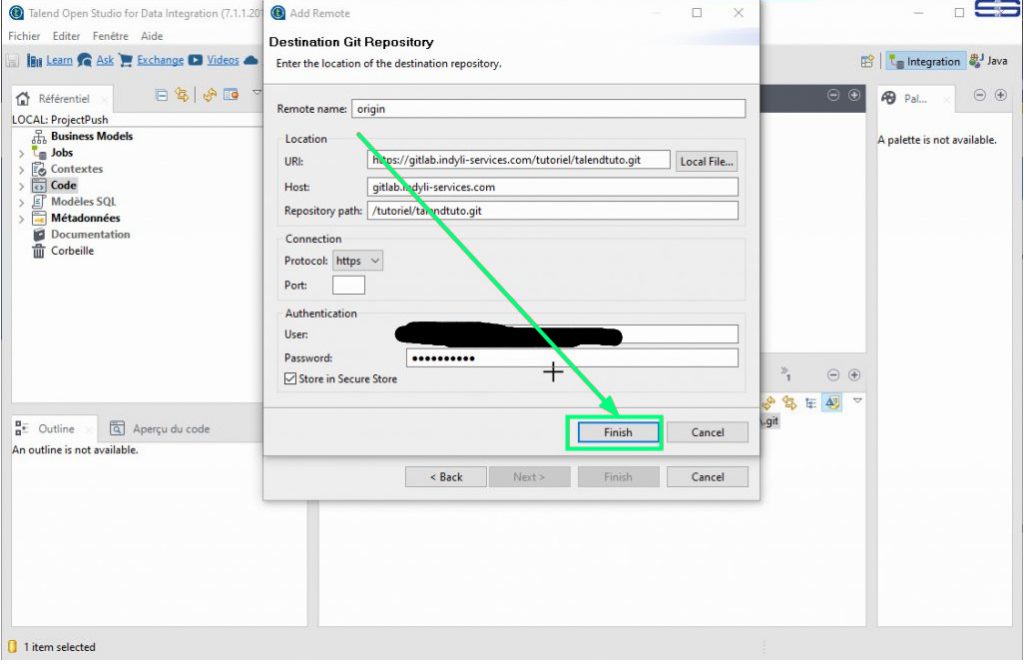Open the Fenêtre menu
Viewport: 1024px width, 664px height.
tap(110, 36)
